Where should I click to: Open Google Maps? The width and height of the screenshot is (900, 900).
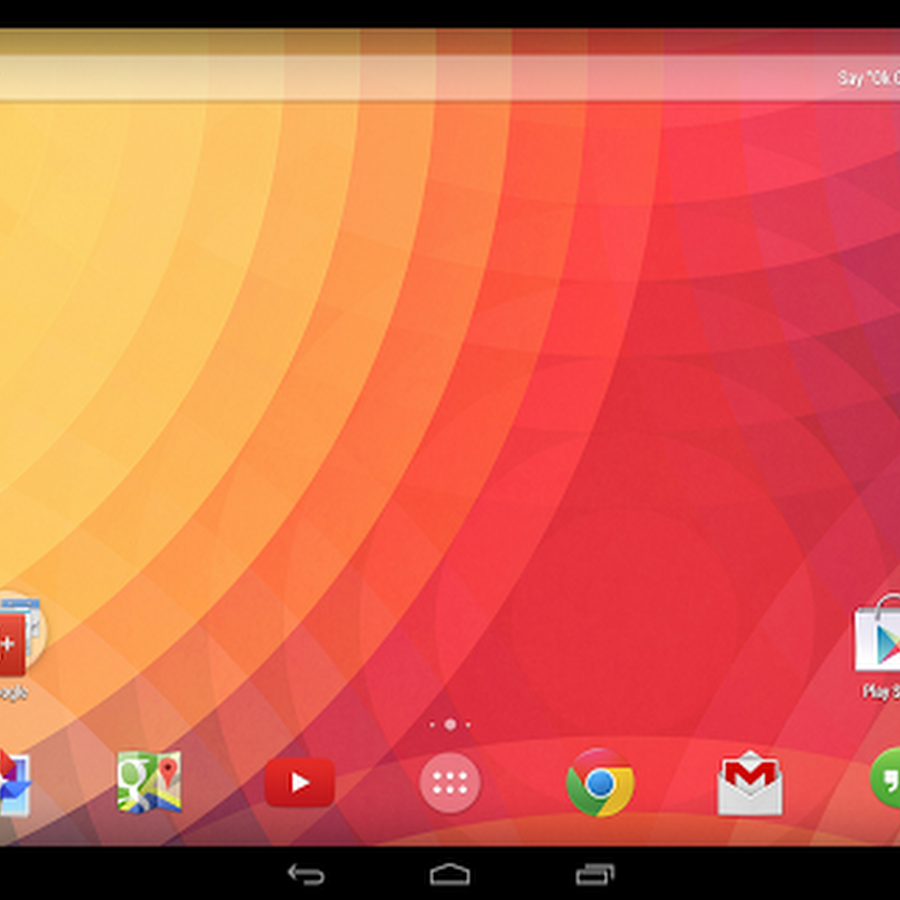pyautogui.click(x=150, y=783)
